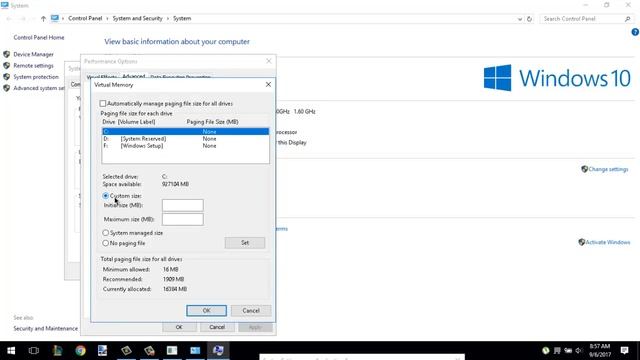
Task: Enable automatically manage paging file size checkbox
Action: 103,104
